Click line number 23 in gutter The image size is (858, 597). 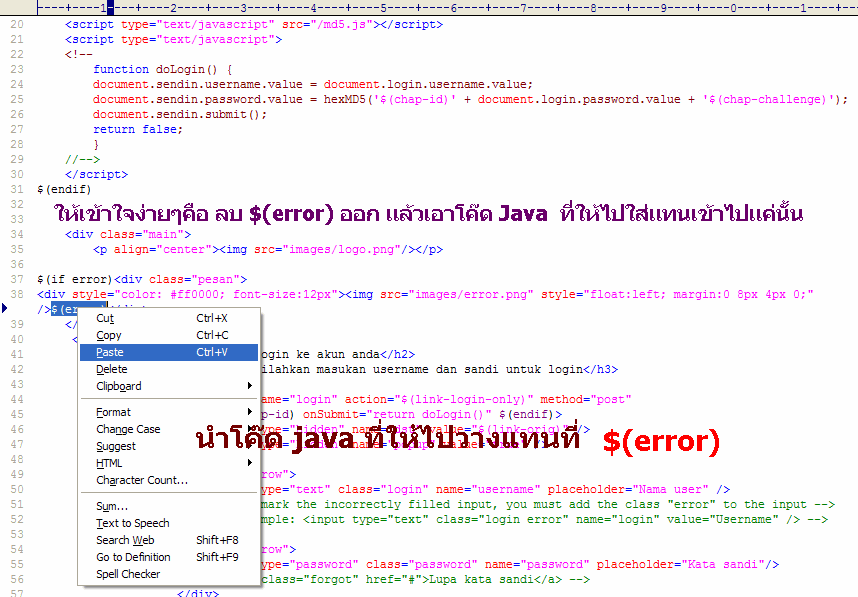click(x=17, y=69)
